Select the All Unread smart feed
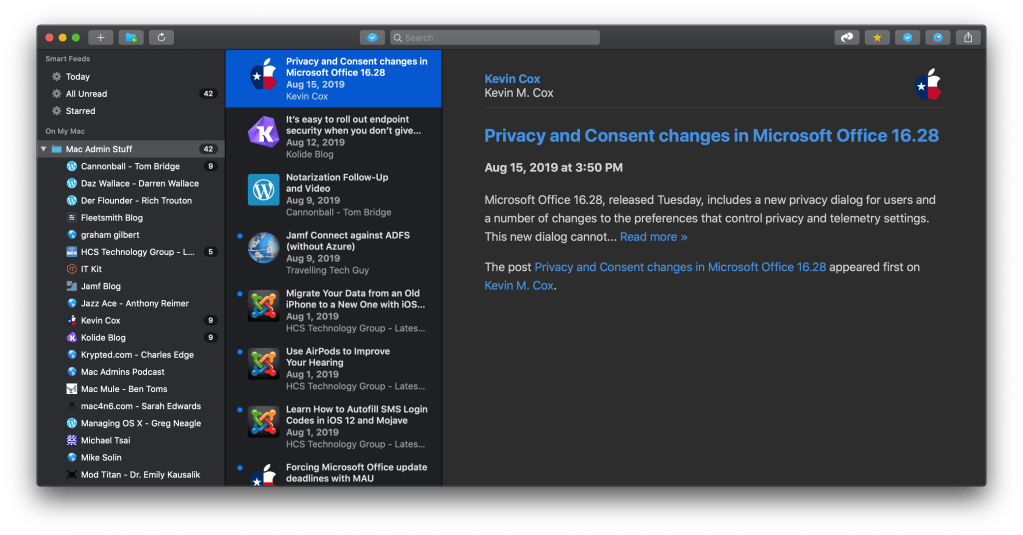Screen dimensions: 1023x535 tap(86, 94)
